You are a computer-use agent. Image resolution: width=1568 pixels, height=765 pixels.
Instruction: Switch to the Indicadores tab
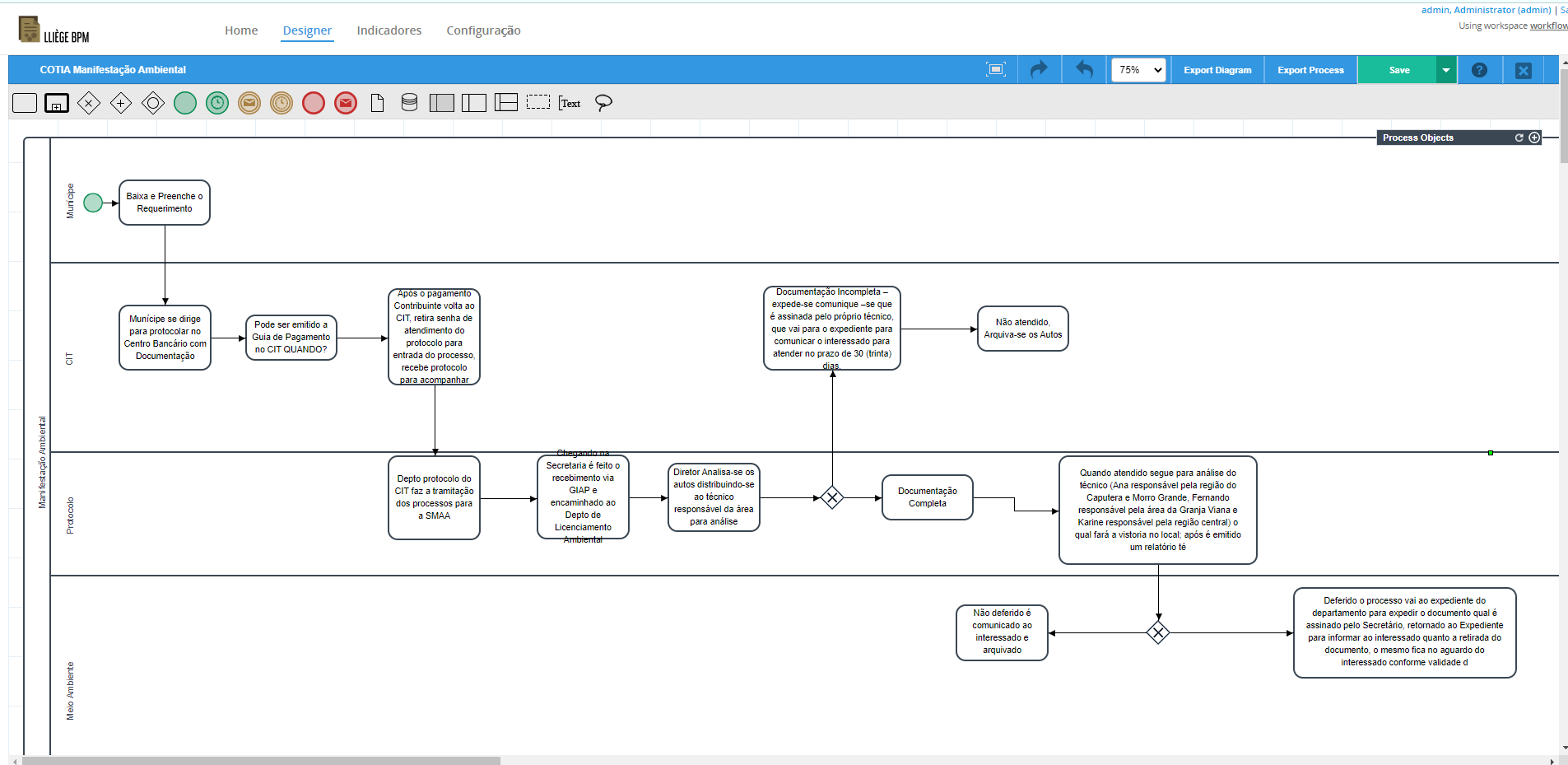click(389, 30)
